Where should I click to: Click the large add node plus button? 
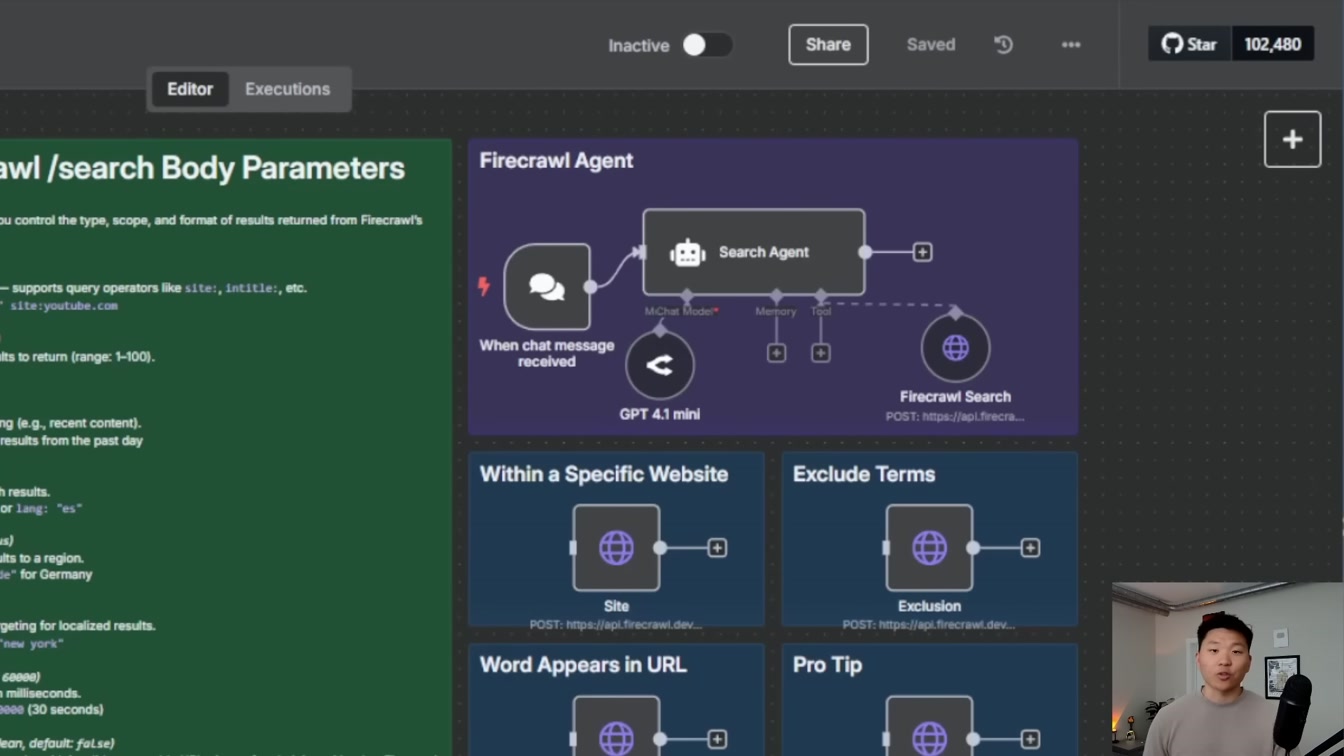1292,139
